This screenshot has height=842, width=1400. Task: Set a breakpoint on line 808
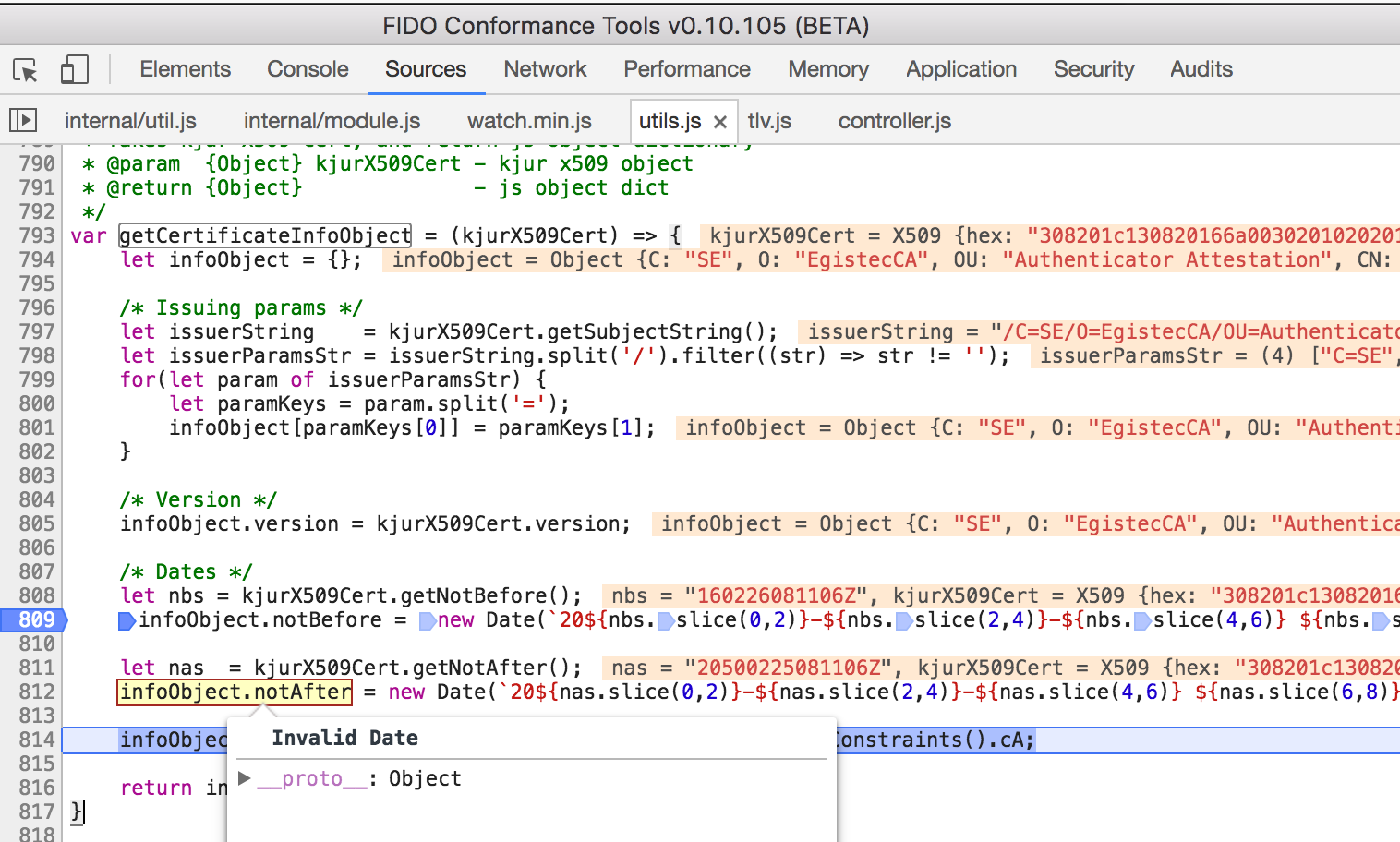tap(36, 595)
